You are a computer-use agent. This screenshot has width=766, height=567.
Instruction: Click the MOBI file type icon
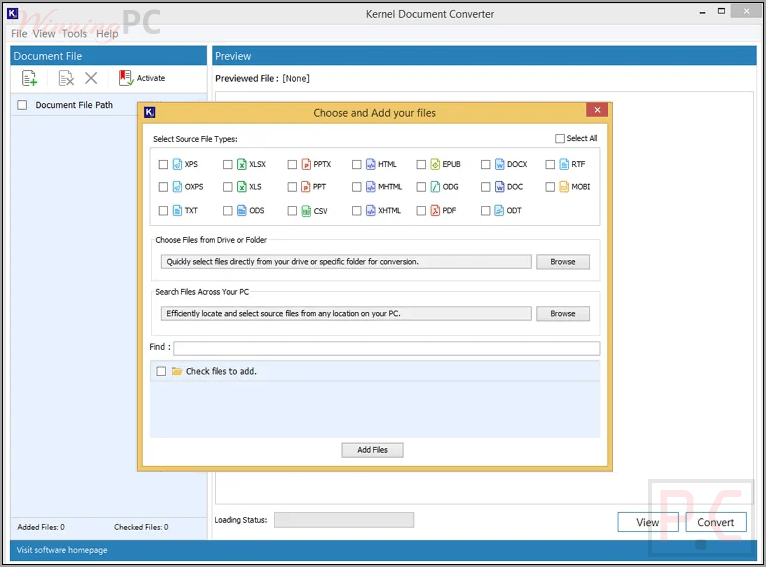(564, 187)
